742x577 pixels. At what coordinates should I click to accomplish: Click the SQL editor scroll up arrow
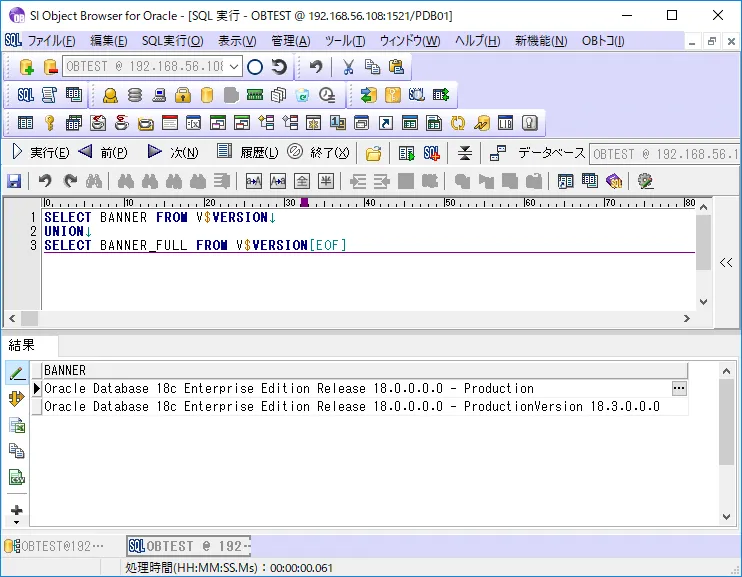[703, 207]
